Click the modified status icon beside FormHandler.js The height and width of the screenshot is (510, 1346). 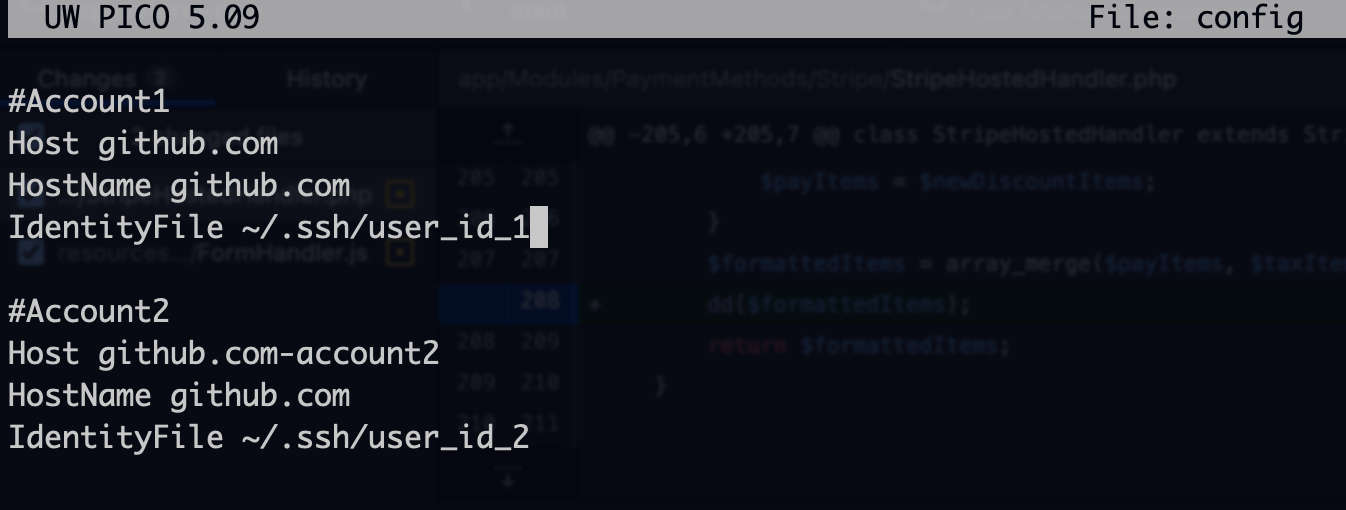(x=400, y=254)
